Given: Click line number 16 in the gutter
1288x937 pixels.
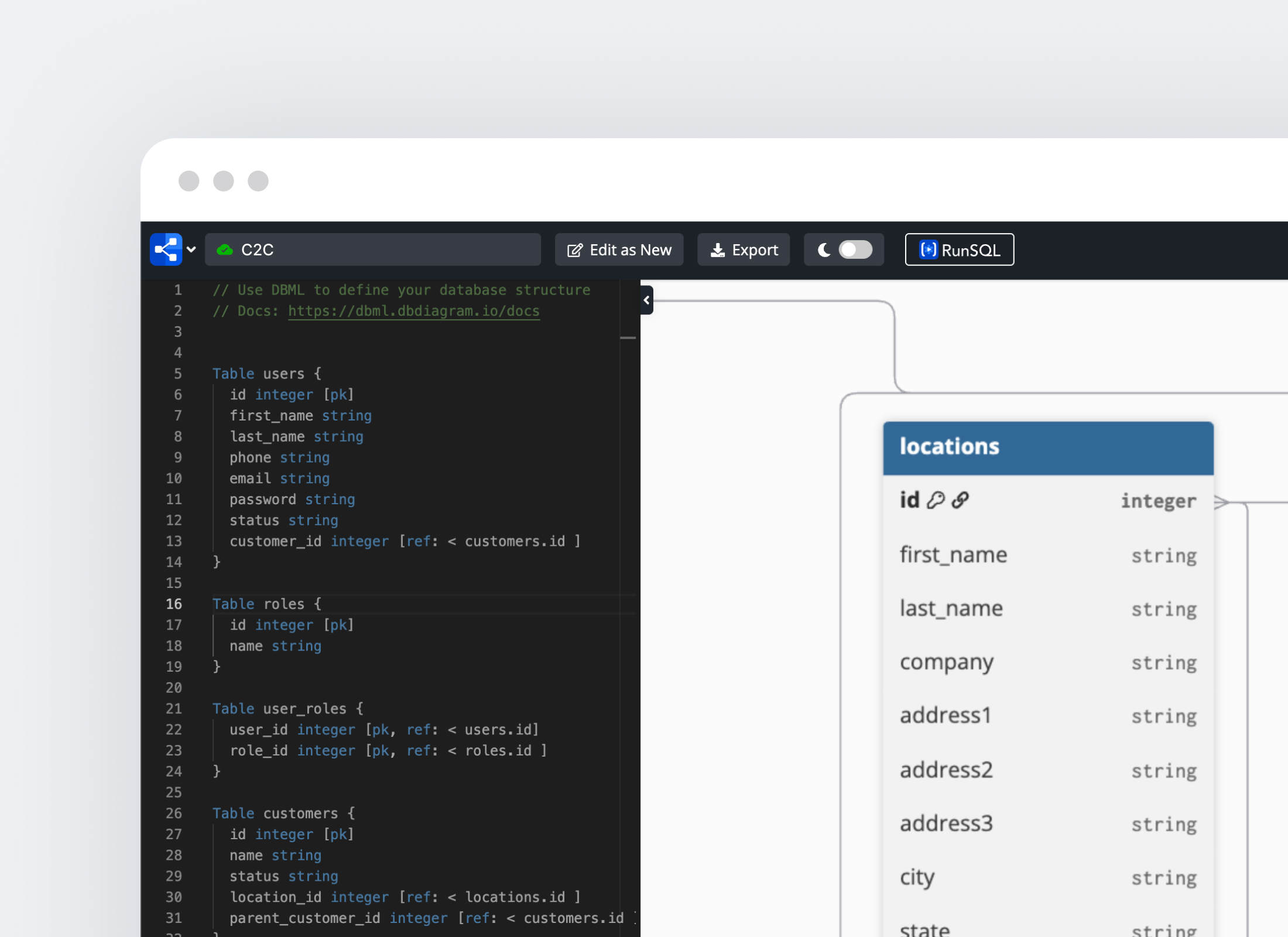Looking at the screenshot, I should coord(174,604).
